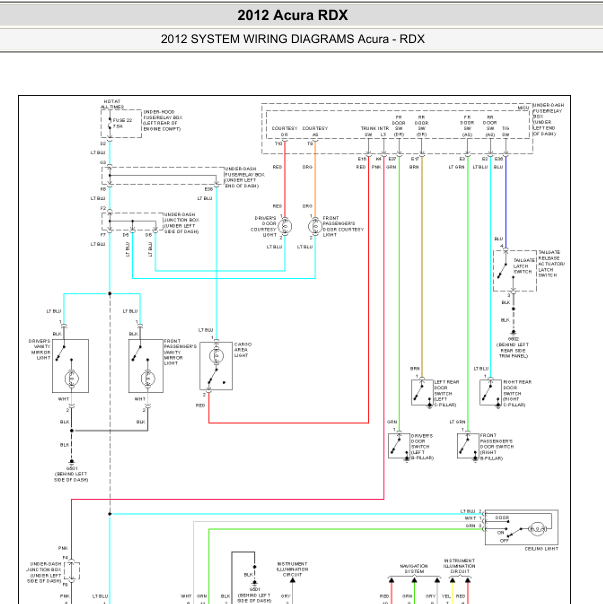Click the "FRONT PASSENGER'S DOOR COURTESY LIGHT" label
The width and height of the screenshot is (603, 604).
(x=343, y=226)
